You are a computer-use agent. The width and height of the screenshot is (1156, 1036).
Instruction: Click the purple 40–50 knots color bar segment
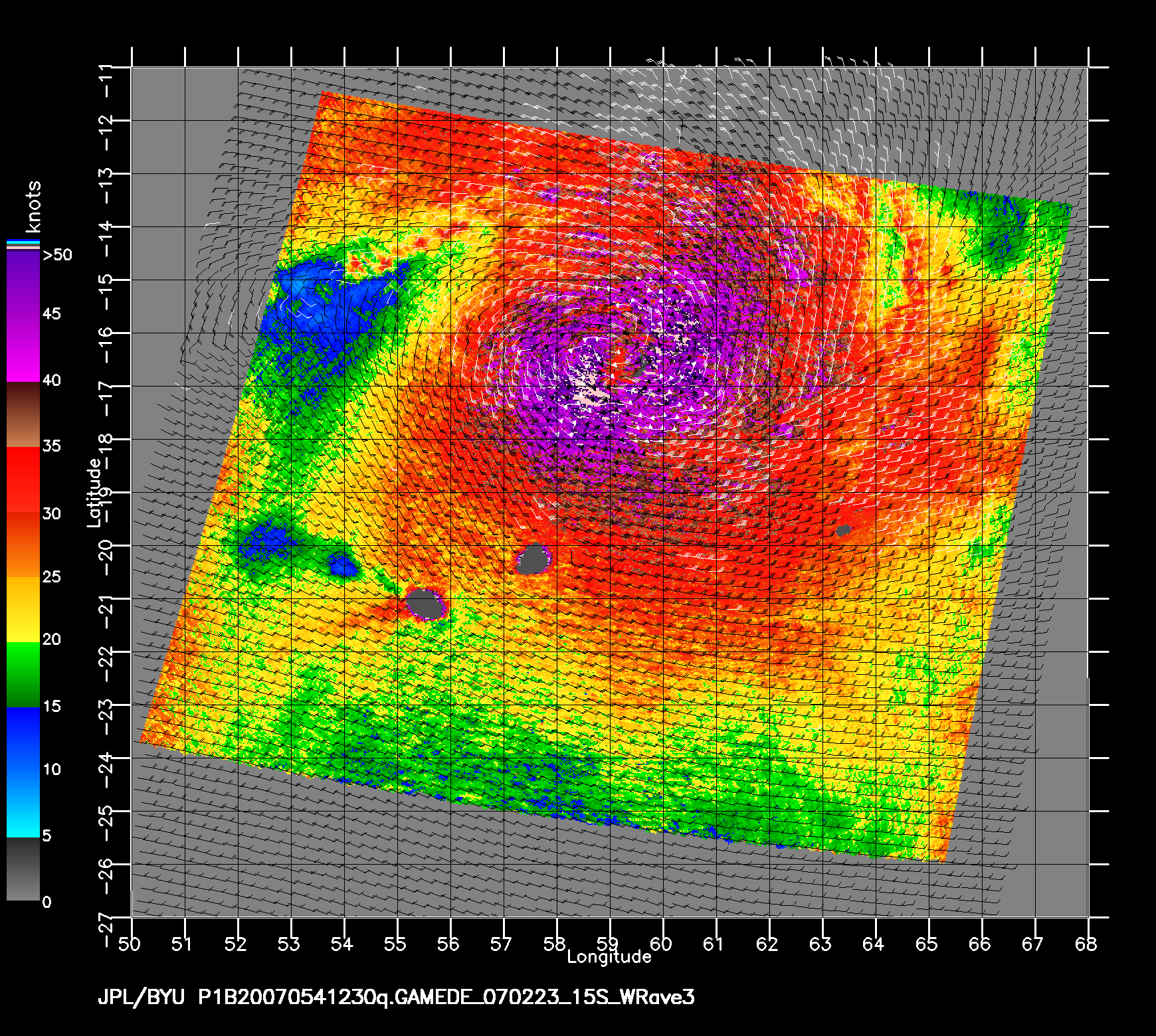point(23,318)
